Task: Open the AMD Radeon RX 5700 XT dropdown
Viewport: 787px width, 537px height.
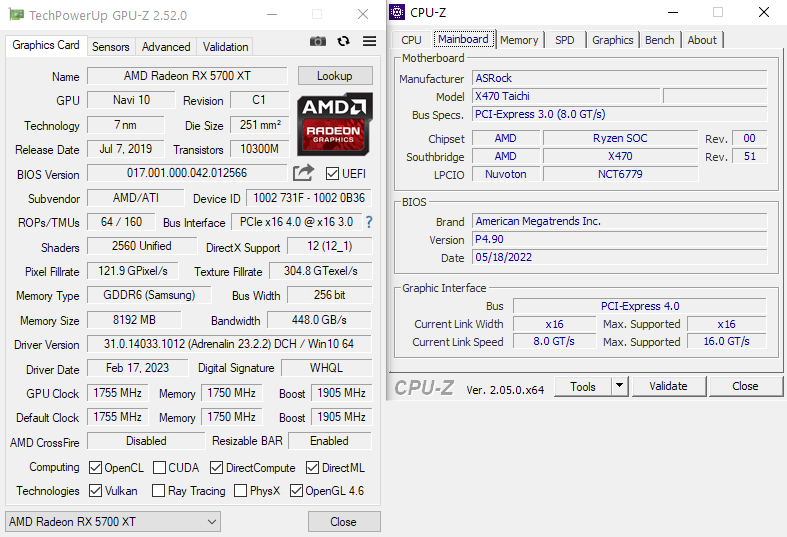Action: click(113, 522)
